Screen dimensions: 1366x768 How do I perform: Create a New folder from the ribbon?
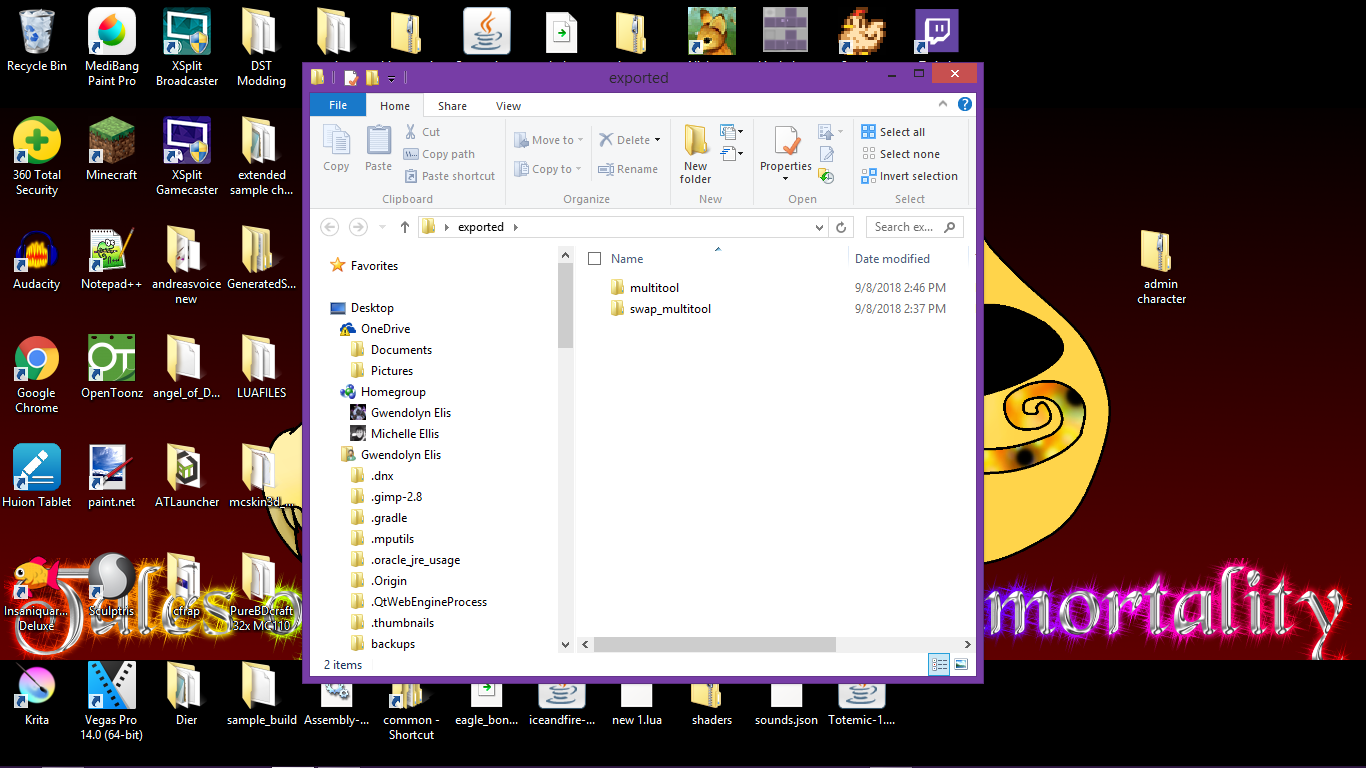coord(696,154)
